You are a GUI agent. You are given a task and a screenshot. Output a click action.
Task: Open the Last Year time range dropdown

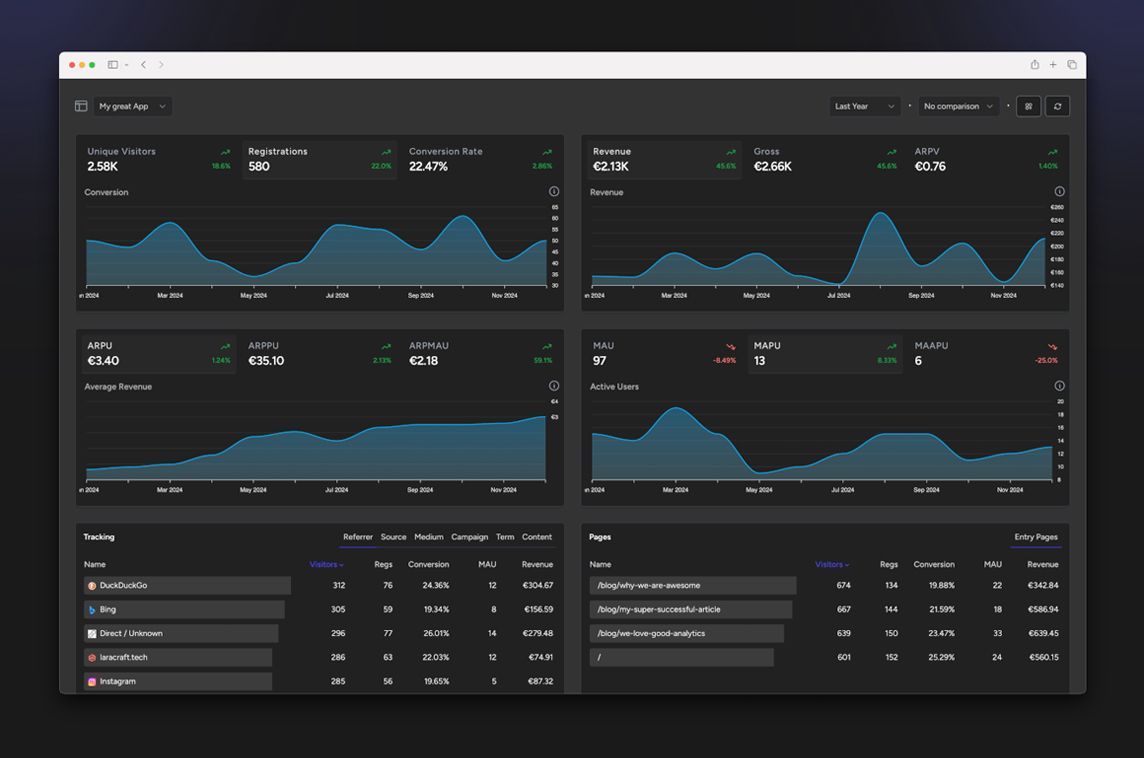point(864,106)
